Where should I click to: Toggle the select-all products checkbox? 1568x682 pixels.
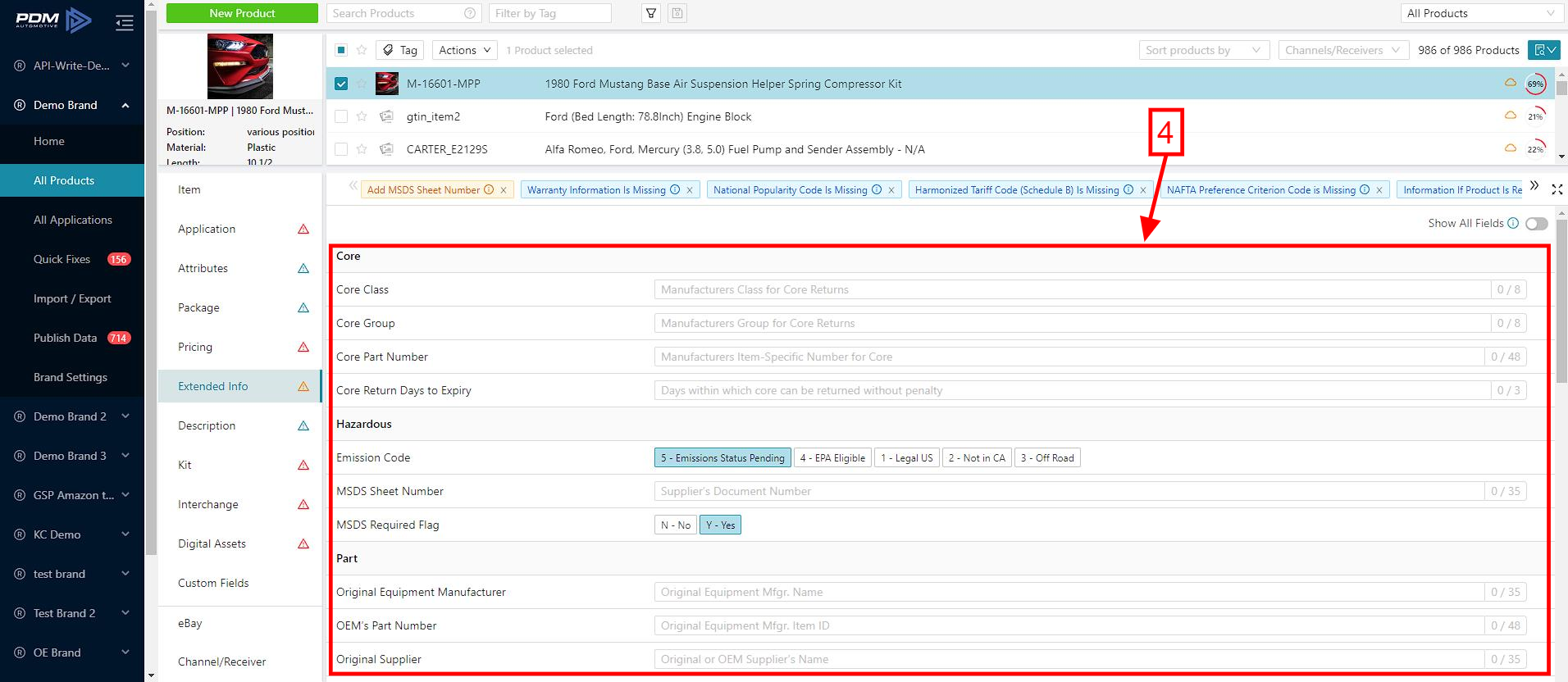341,50
